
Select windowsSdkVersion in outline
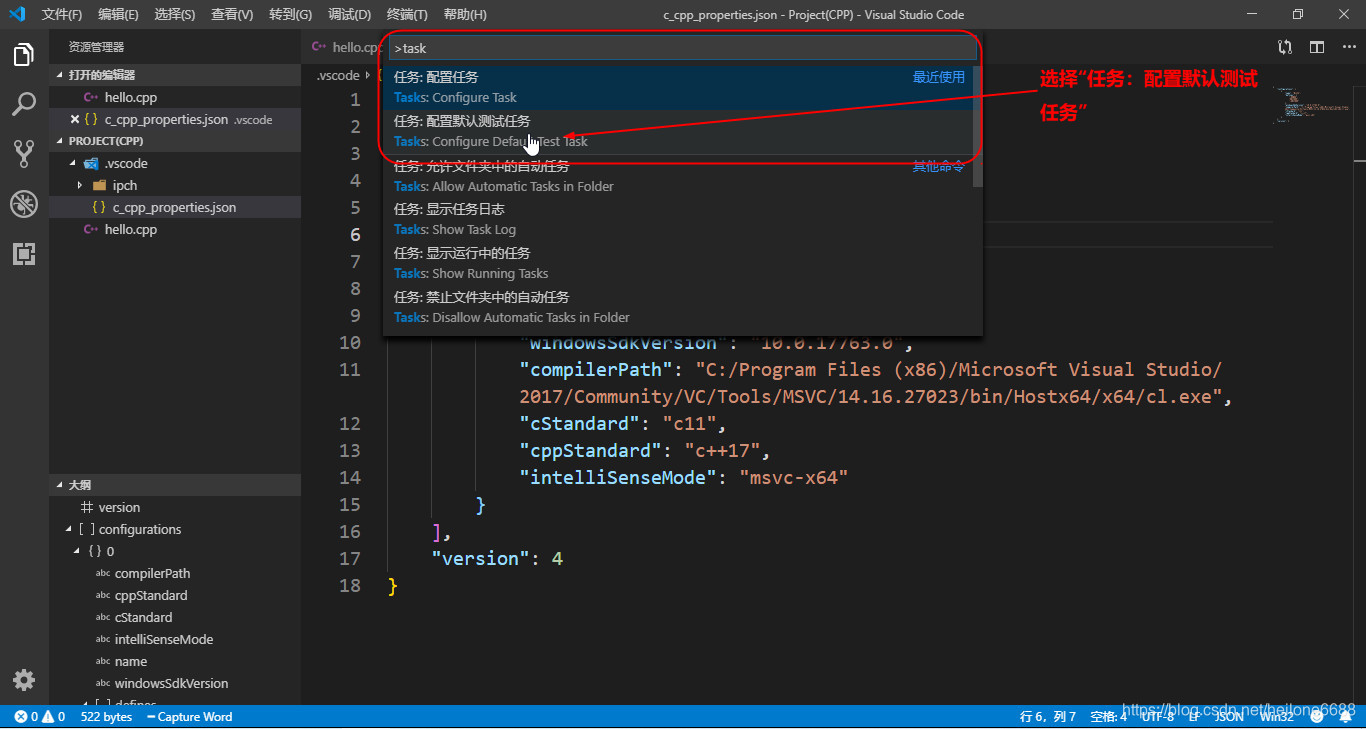[171, 683]
